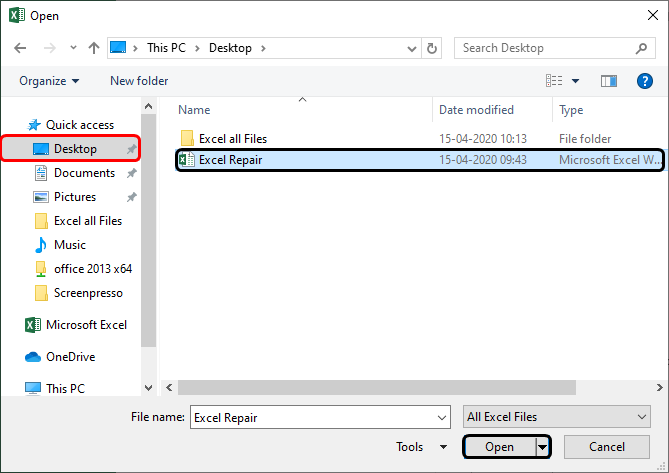Image resolution: width=669 pixels, height=473 pixels.
Task: Open Help with the question mark icon
Action: coord(645,81)
